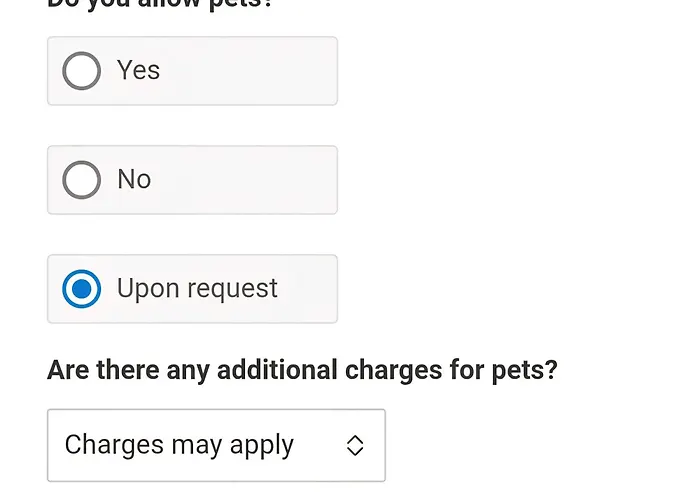The height and width of the screenshot is (500, 700).
Task: Open the Charges may apply dropdown
Action: (x=216, y=445)
